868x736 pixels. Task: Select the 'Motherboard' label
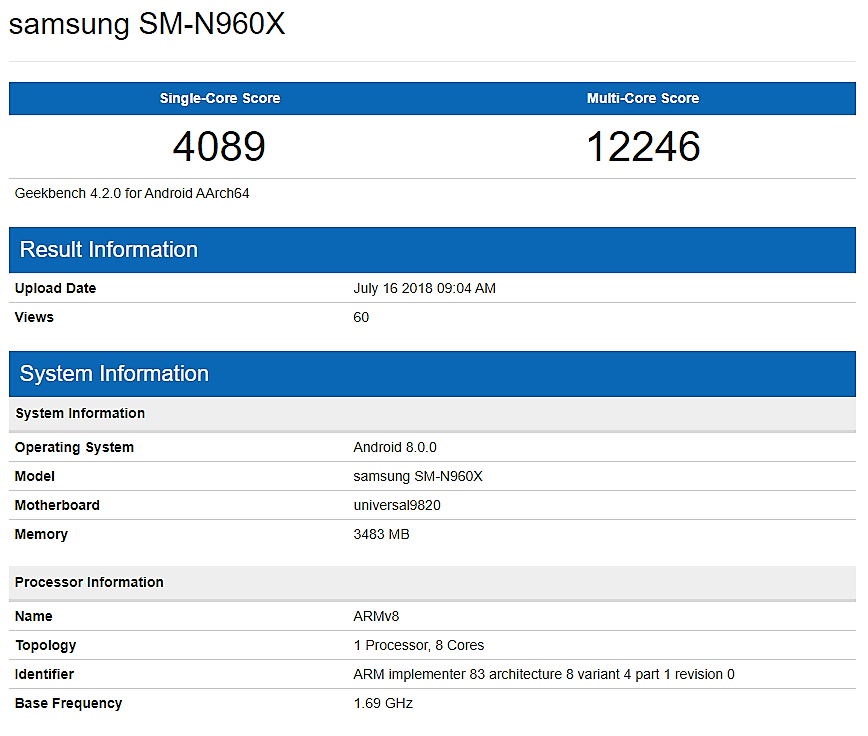click(57, 505)
